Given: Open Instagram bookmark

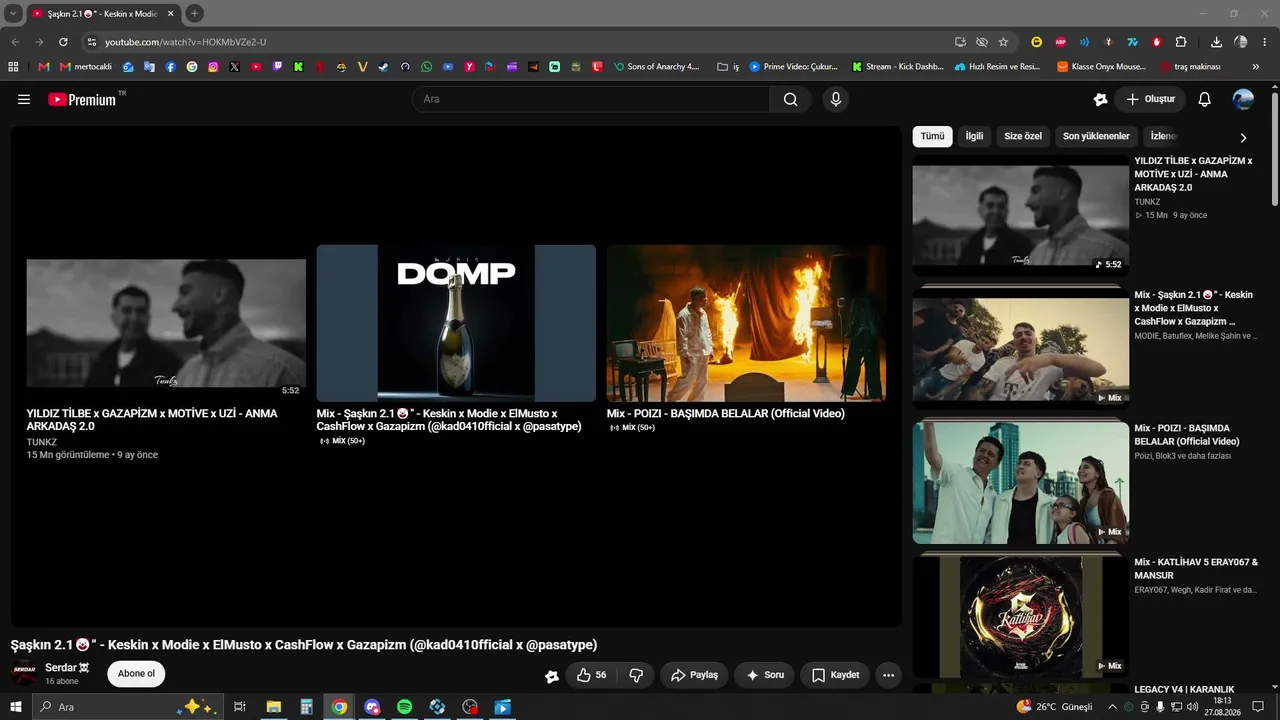Looking at the screenshot, I should [213, 67].
